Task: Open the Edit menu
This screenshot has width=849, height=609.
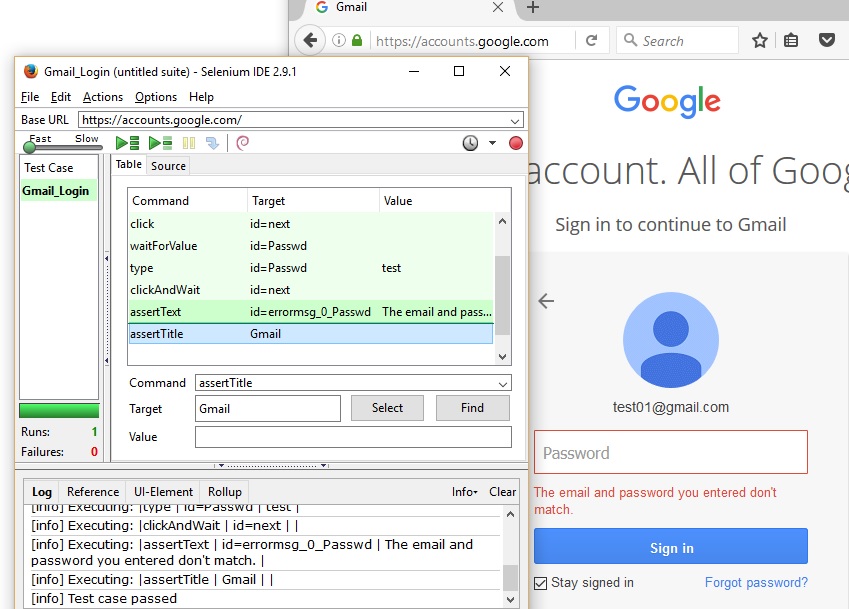Action: click(x=61, y=97)
